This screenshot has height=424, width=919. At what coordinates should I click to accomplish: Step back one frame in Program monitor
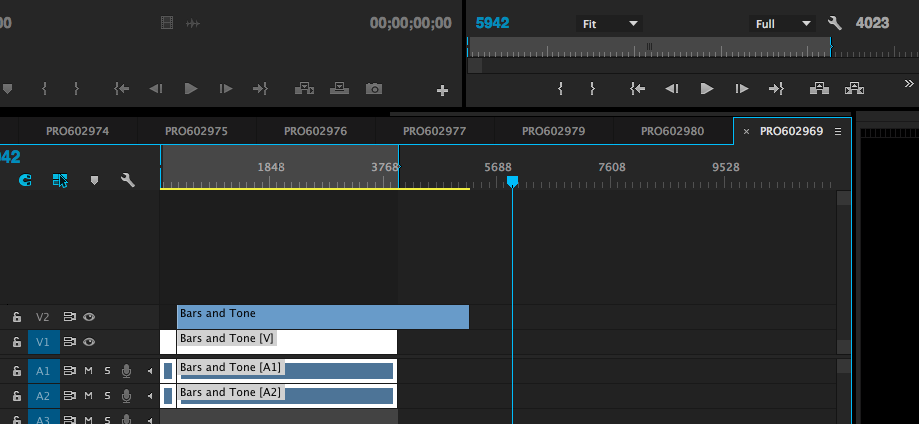[672, 89]
